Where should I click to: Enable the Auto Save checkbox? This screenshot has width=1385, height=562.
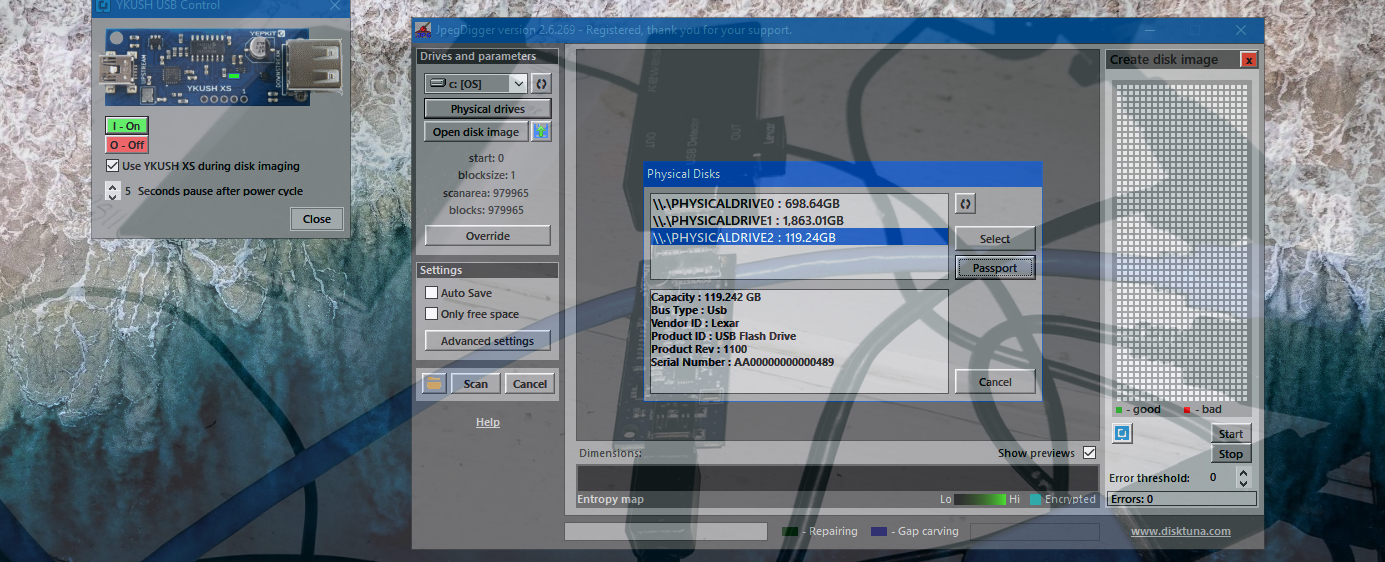[x=432, y=293]
